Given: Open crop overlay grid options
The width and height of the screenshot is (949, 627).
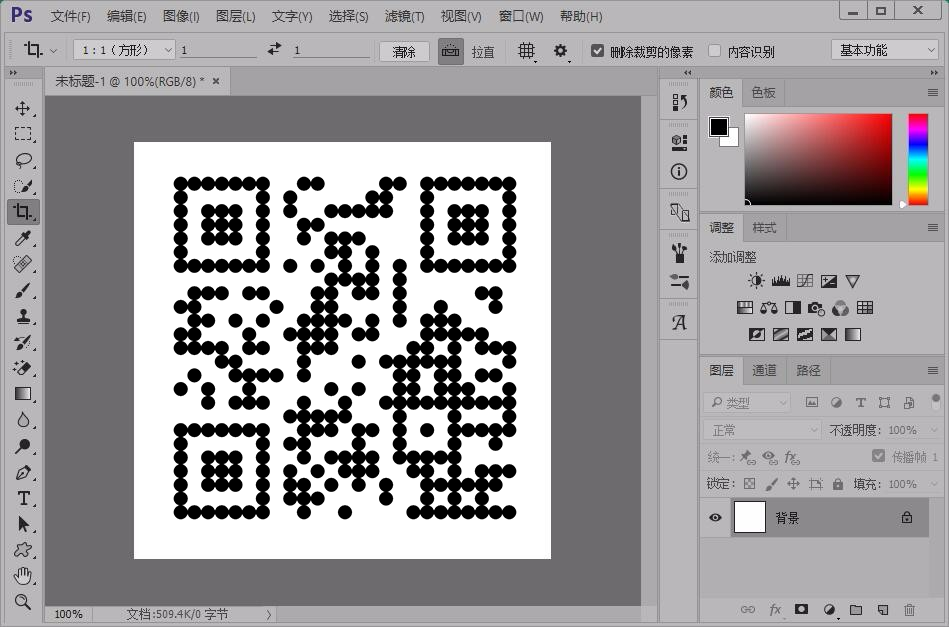Looking at the screenshot, I should [527, 51].
